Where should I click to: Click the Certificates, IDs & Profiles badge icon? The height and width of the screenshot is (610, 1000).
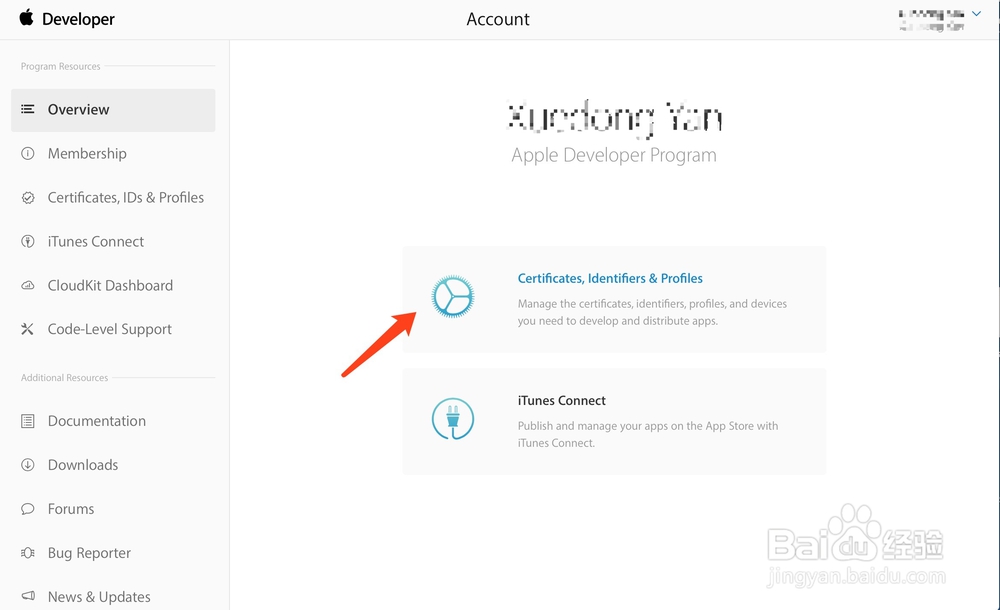(27, 197)
